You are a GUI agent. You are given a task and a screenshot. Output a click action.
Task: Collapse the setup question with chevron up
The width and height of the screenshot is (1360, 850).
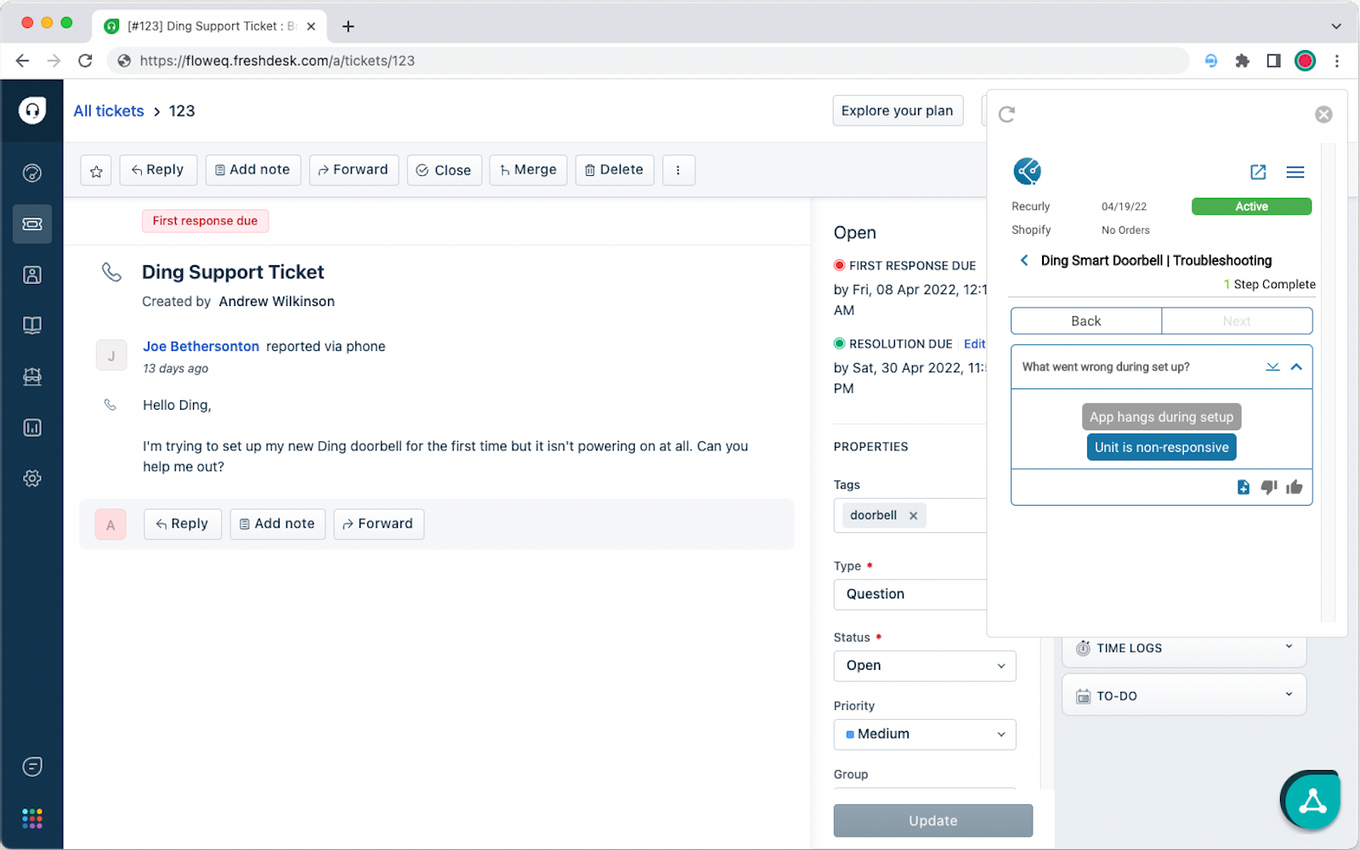click(x=1296, y=367)
